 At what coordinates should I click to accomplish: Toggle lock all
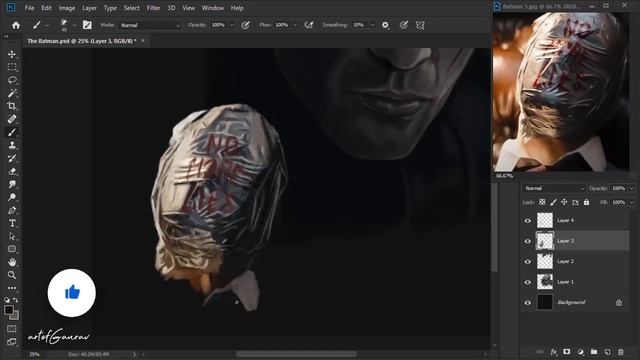(x=587, y=202)
